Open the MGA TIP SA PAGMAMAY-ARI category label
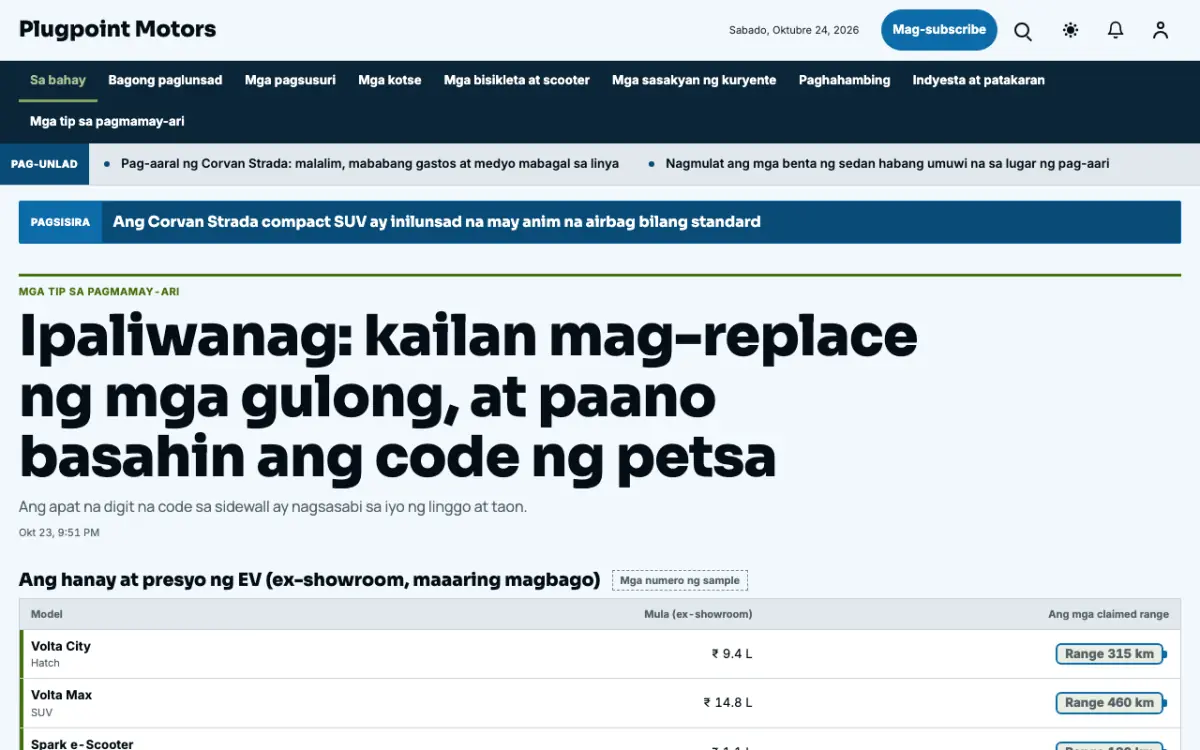Viewport: 1200px width, 750px height. click(x=99, y=292)
